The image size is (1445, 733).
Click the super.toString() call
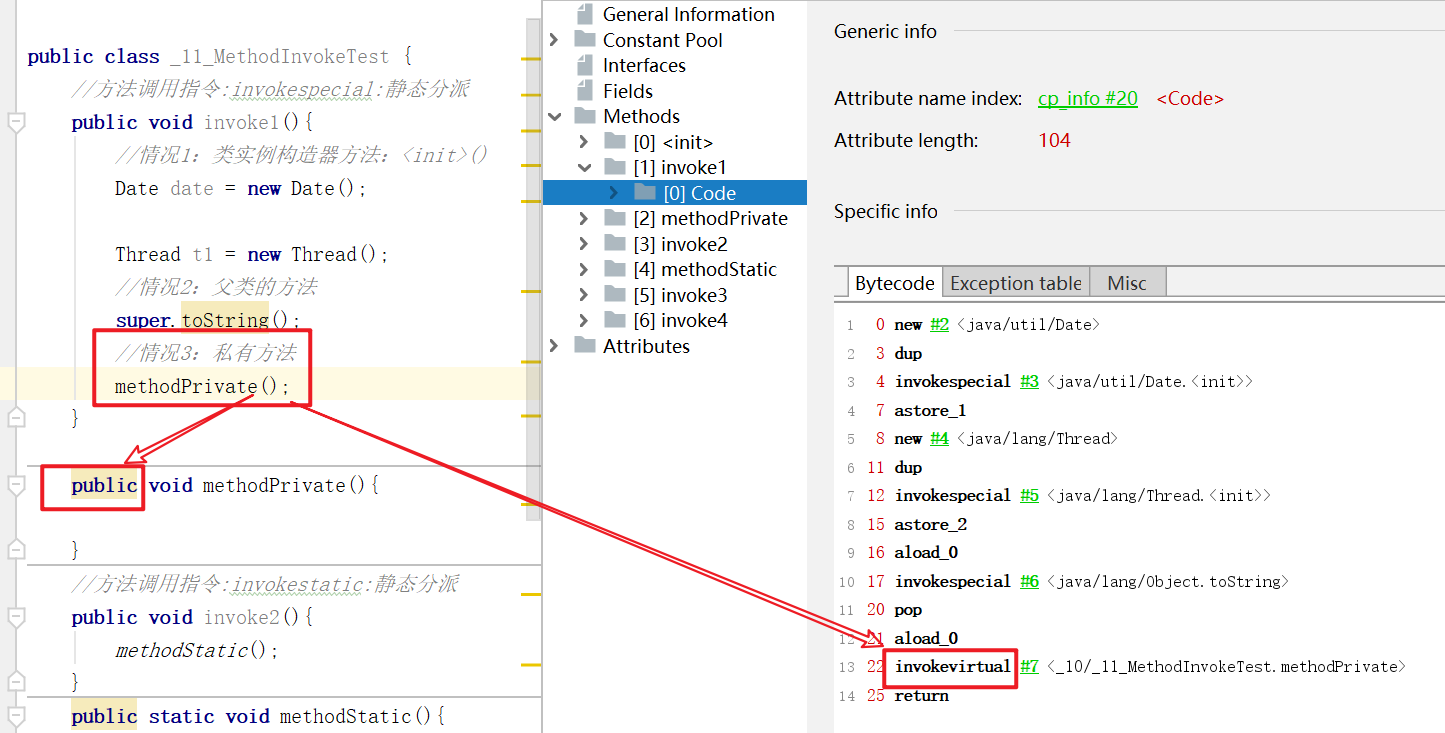pyautogui.click(x=207, y=321)
